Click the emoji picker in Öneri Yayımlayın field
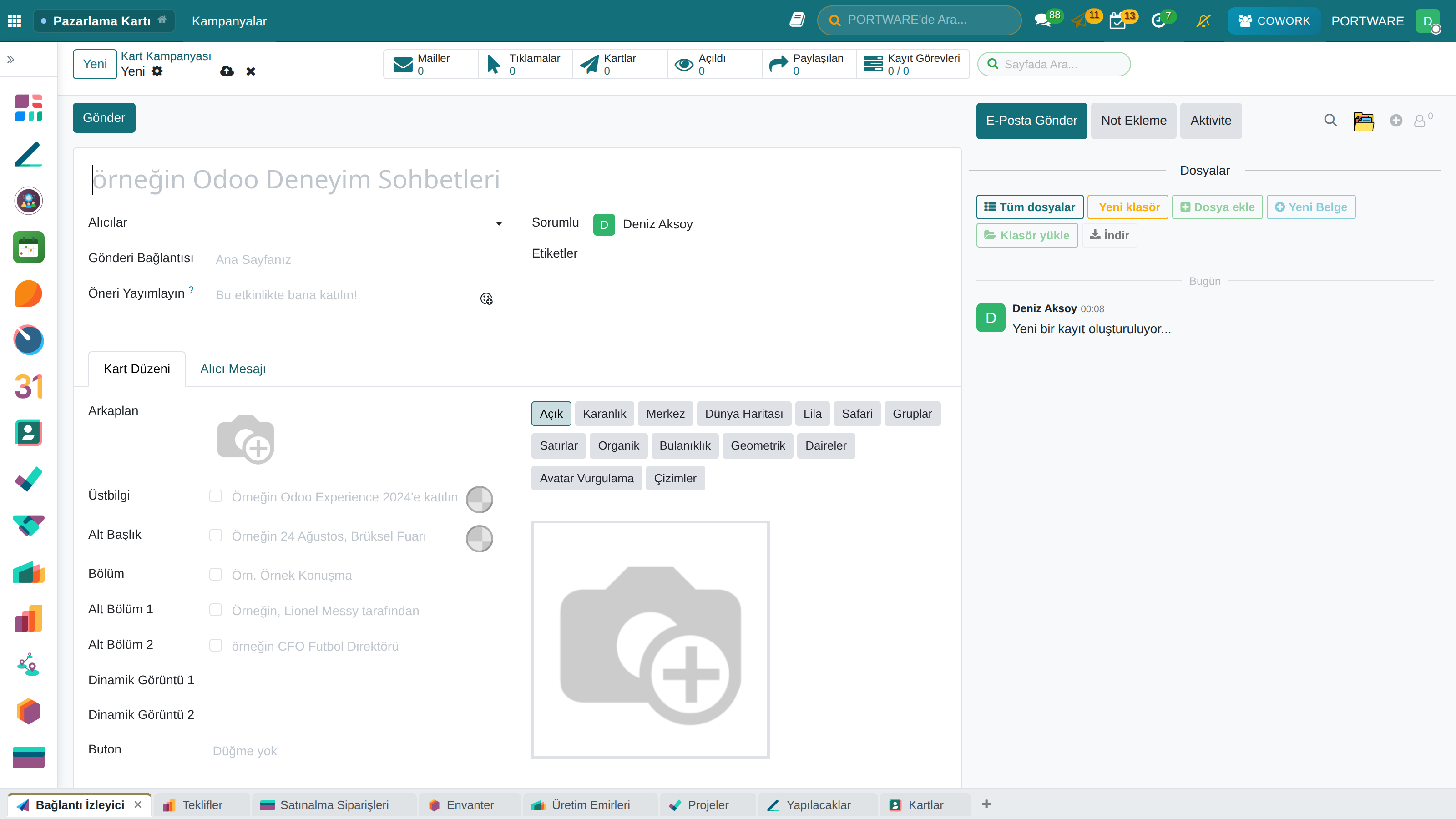Screen dimensions: 1456x819 coord(486,298)
